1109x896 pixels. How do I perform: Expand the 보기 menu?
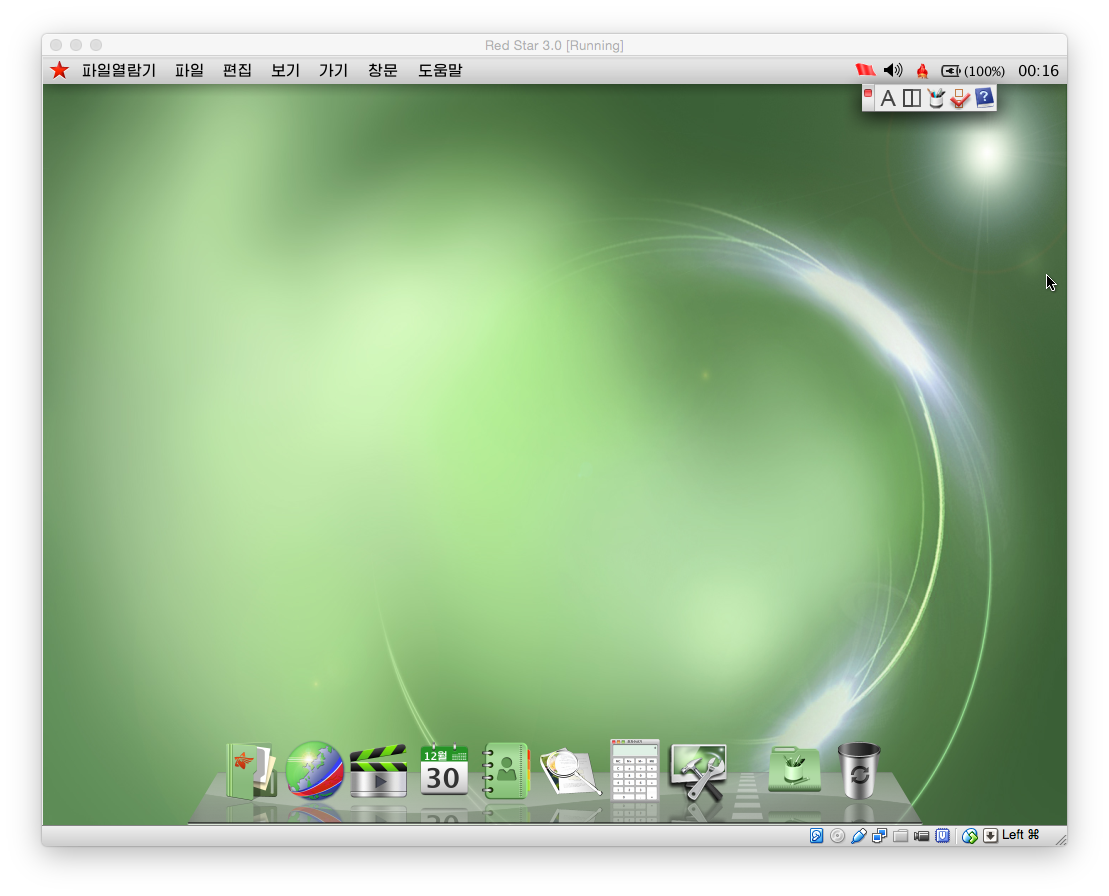[x=285, y=71]
